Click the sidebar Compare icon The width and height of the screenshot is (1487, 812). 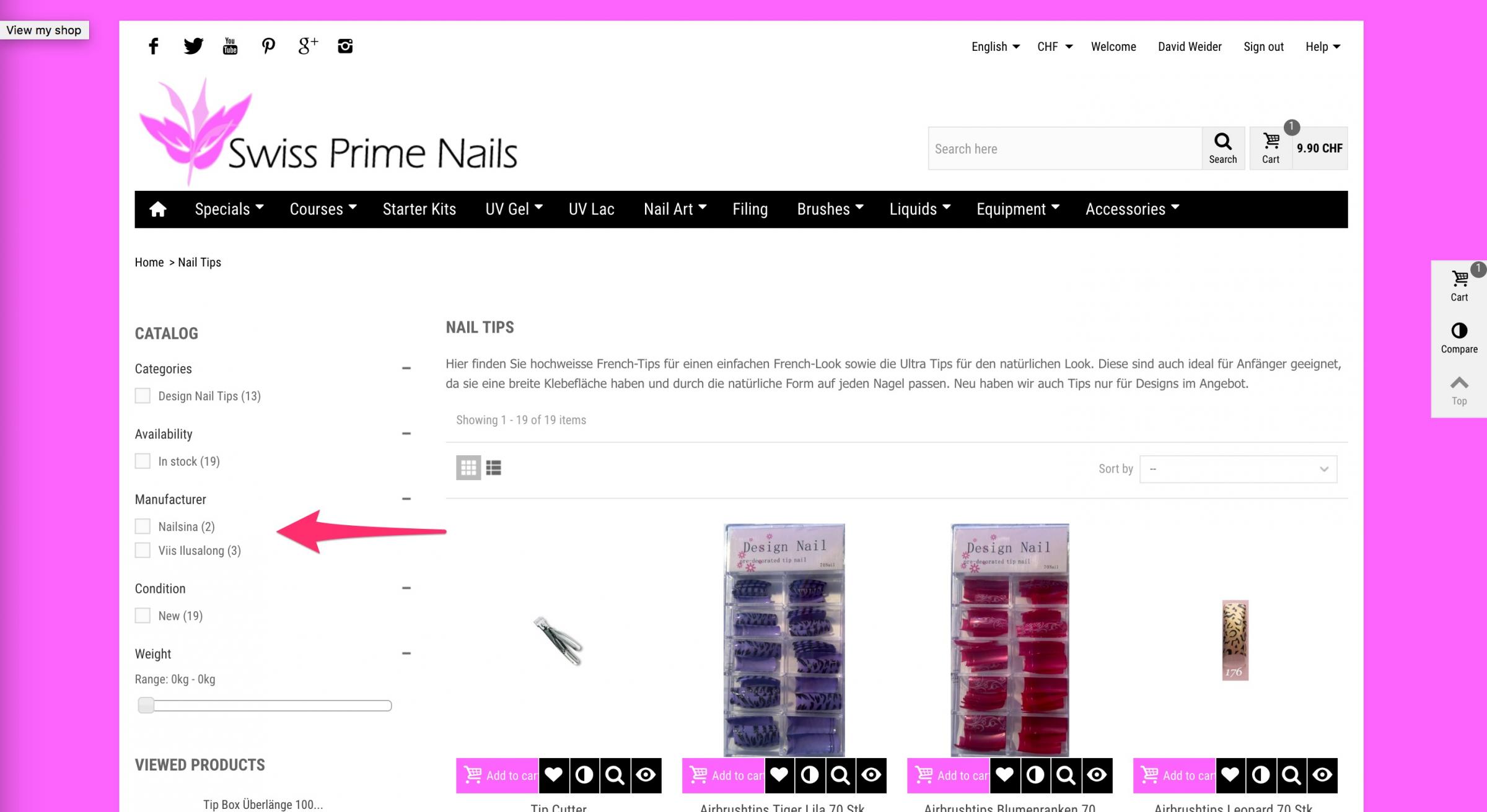pyautogui.click(x=1459, y=338)
